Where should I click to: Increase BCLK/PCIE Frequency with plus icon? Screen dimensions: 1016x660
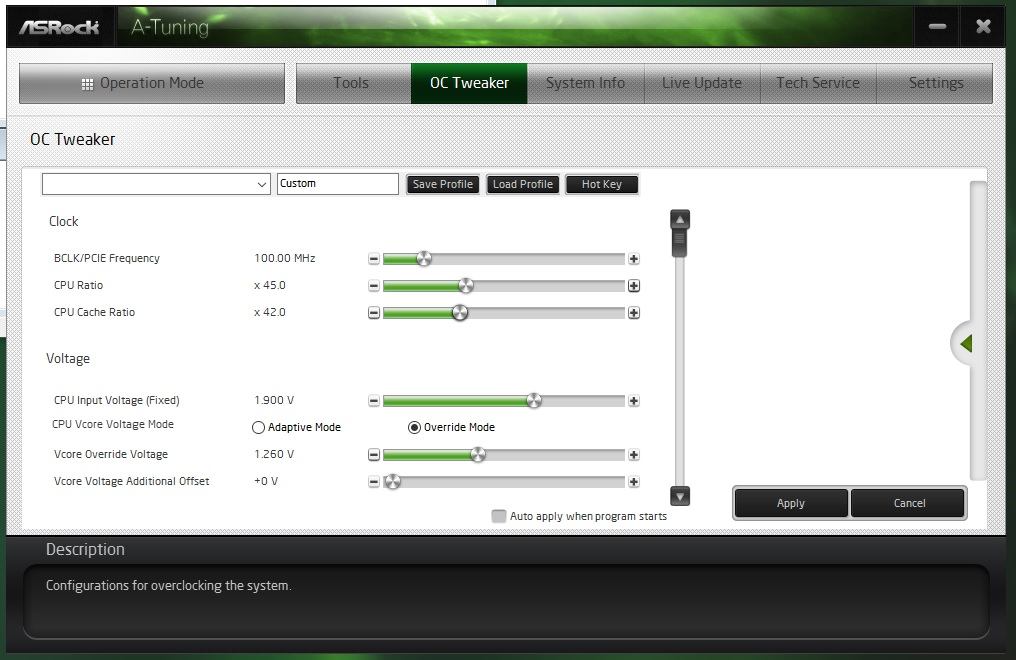(634, 259)
